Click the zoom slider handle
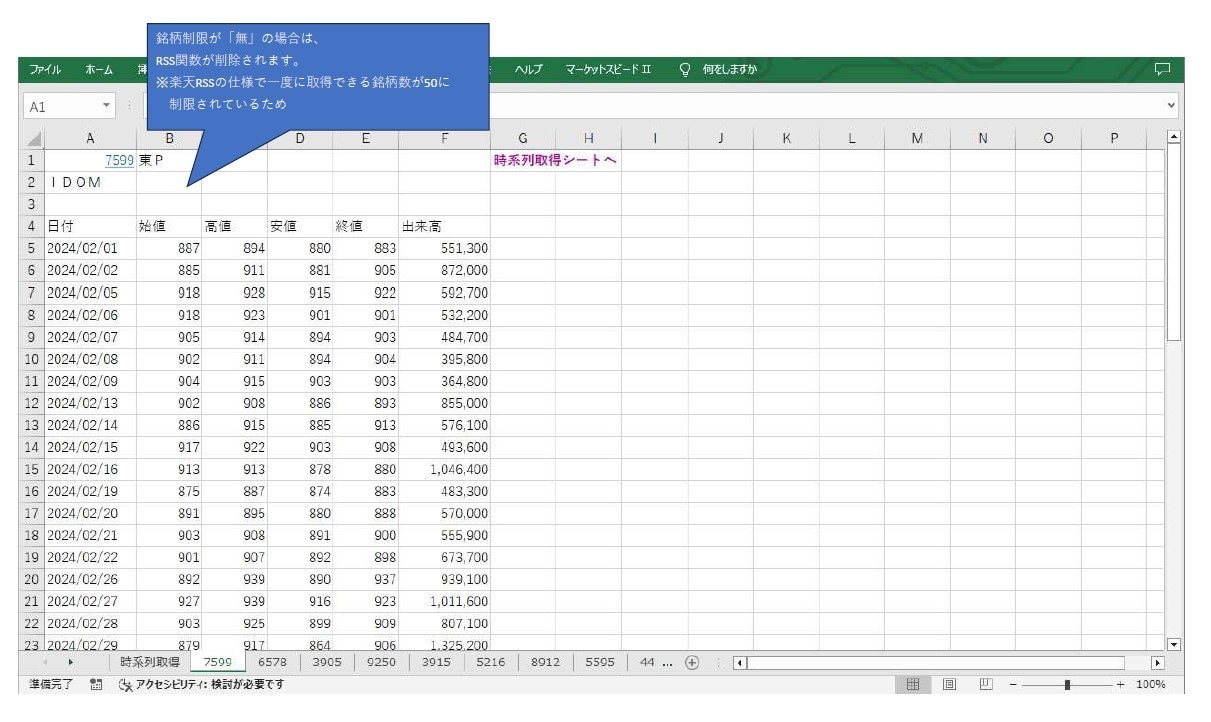 [1067, 685]
